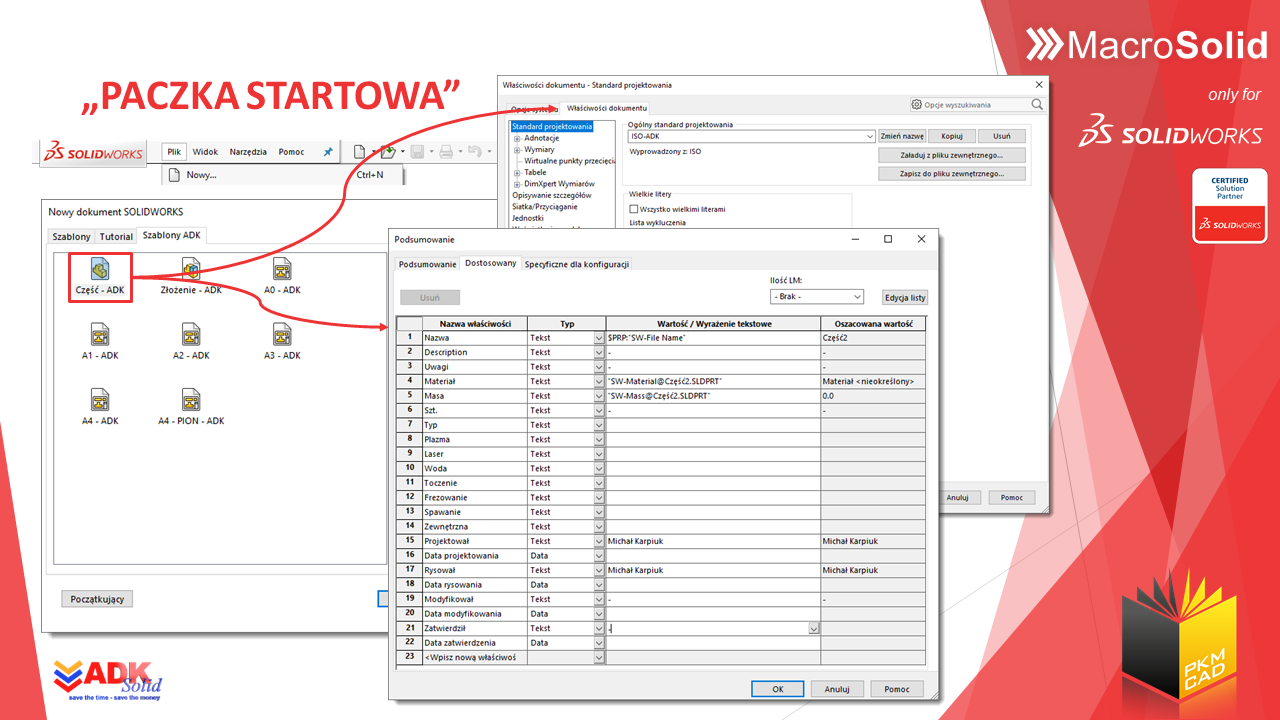Click OK in the Podsumowanie dialog
1280x720 pixels.
[x=778, y=688]
